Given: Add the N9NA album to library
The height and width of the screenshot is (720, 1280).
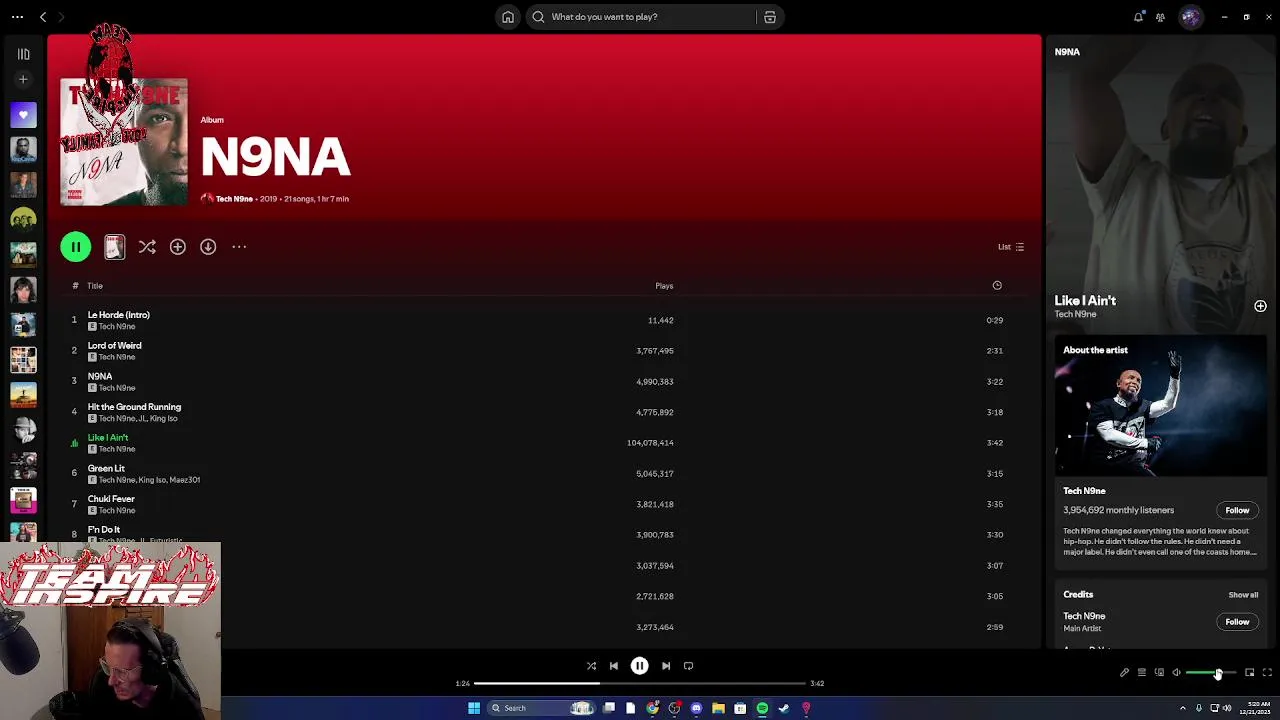Looking at the screenshot, I should click(x=177, y=247).
